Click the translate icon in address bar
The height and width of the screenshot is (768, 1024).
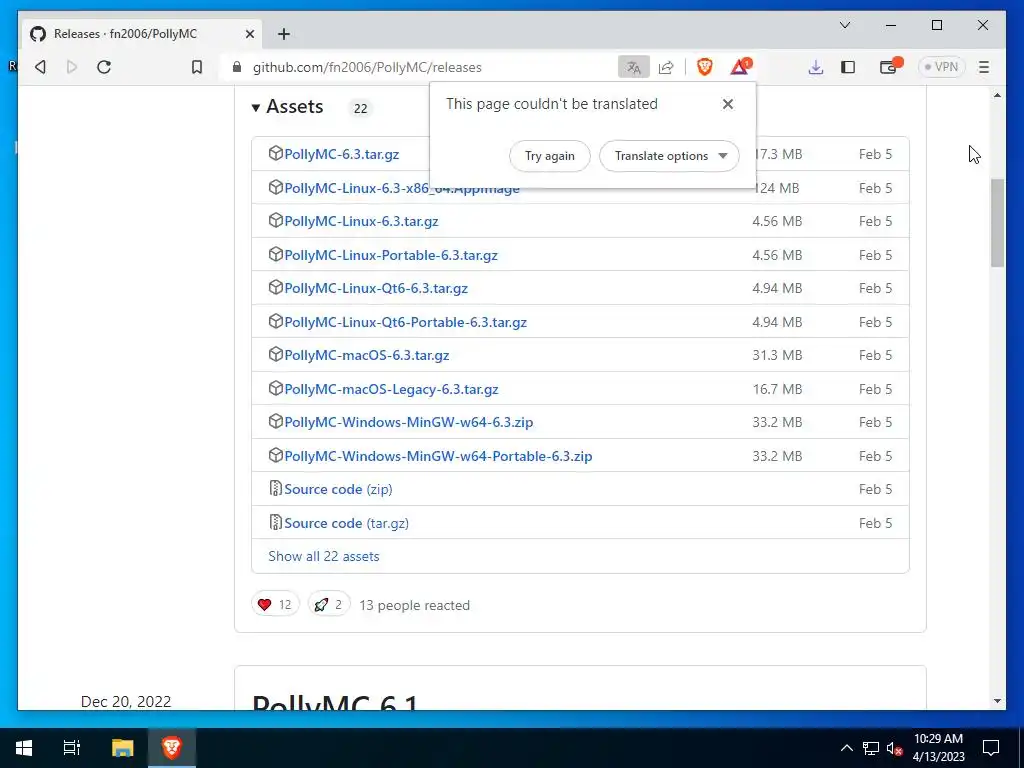633,67
